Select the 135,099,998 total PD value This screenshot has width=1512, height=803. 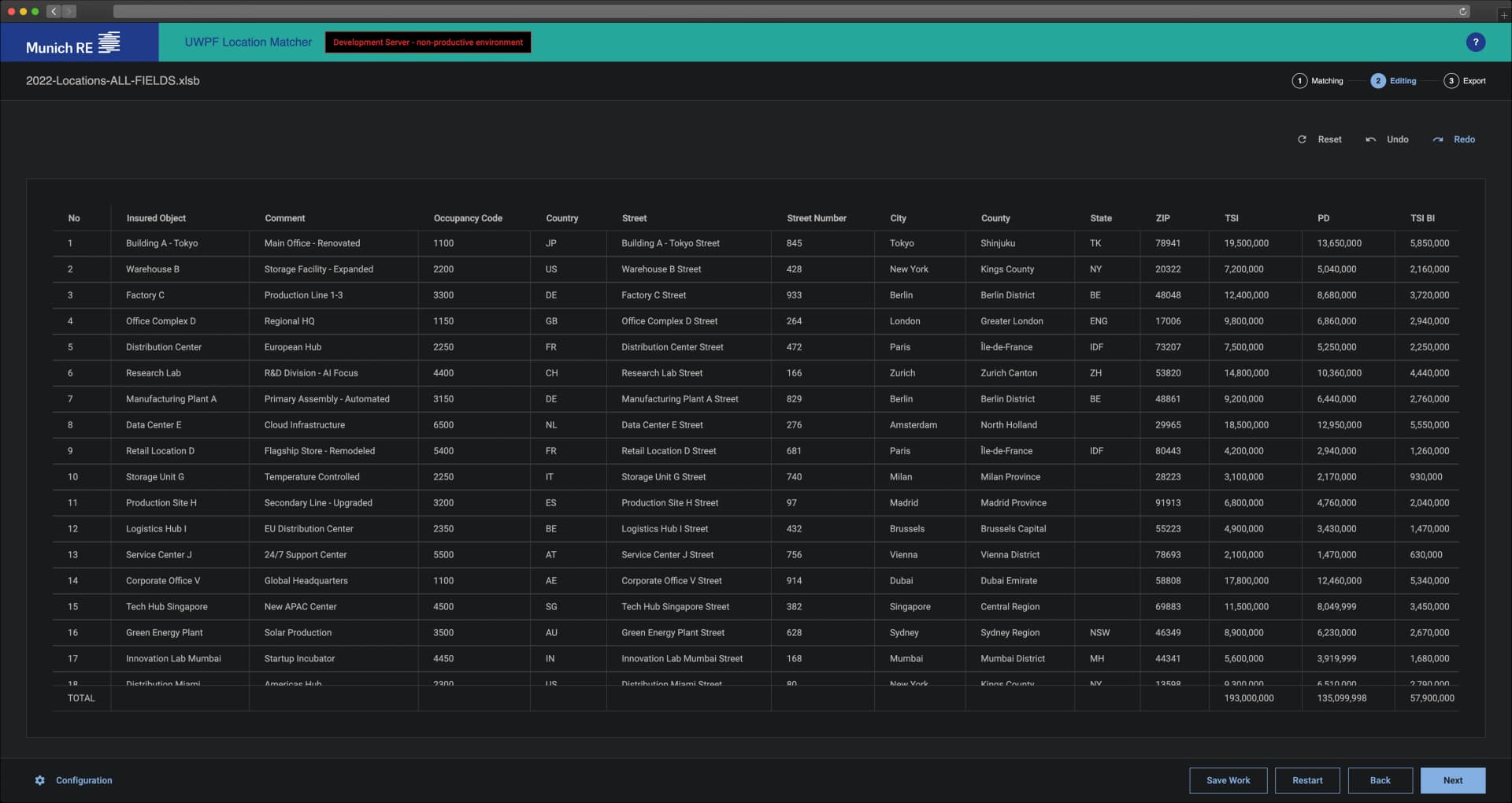1342,698
